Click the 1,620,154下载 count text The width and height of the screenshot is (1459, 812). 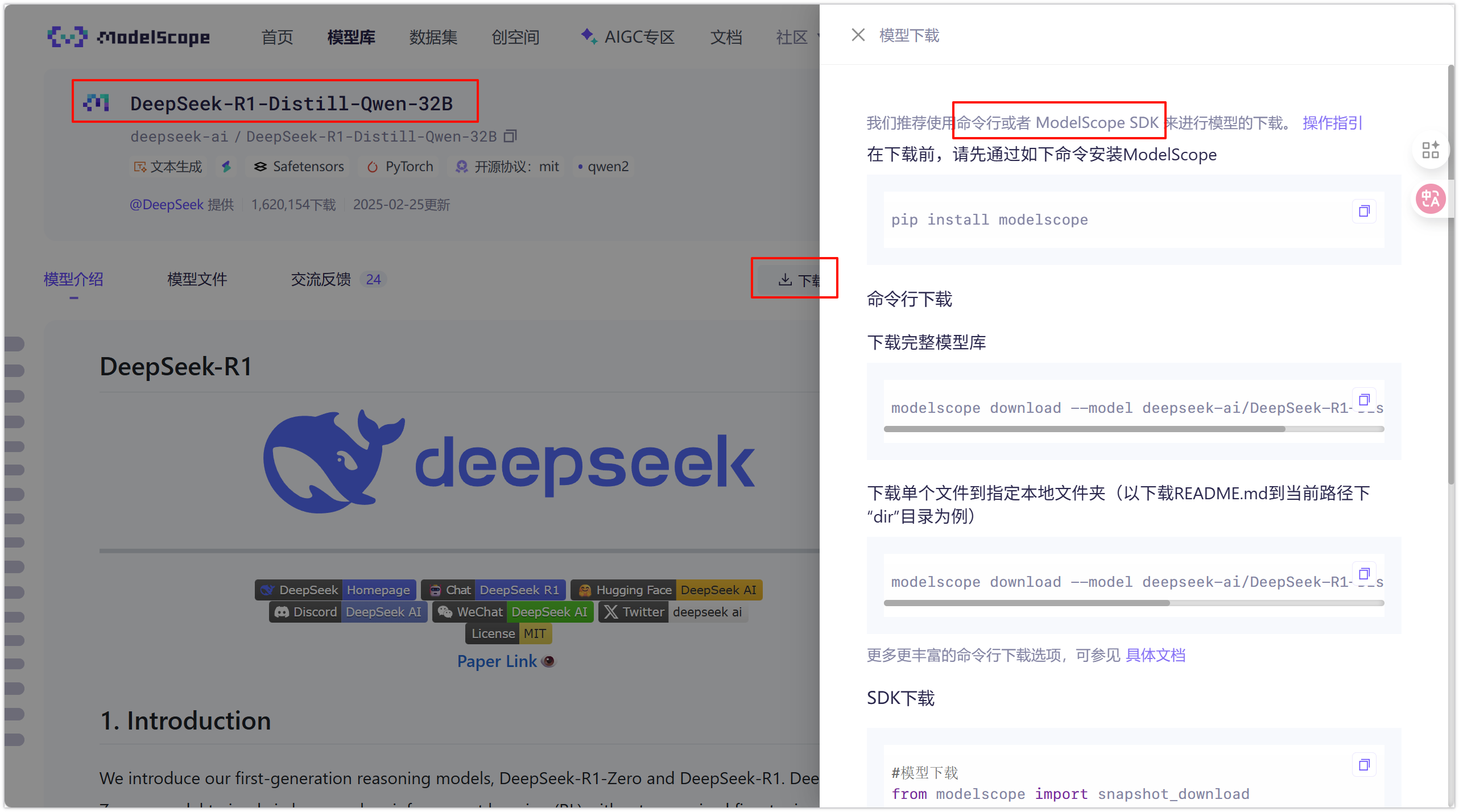(x=294, y=205)
